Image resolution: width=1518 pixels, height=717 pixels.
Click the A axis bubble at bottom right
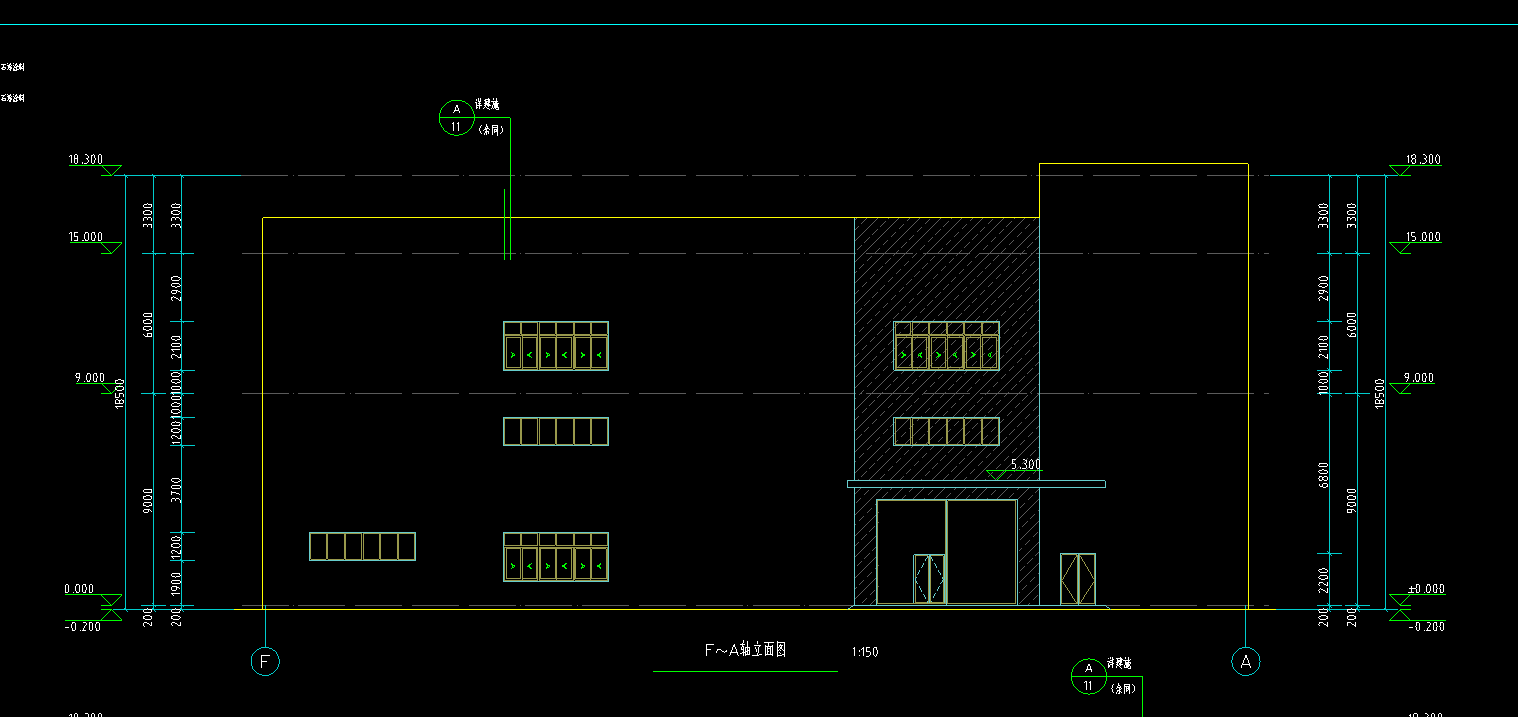(x=1245, y=661)
